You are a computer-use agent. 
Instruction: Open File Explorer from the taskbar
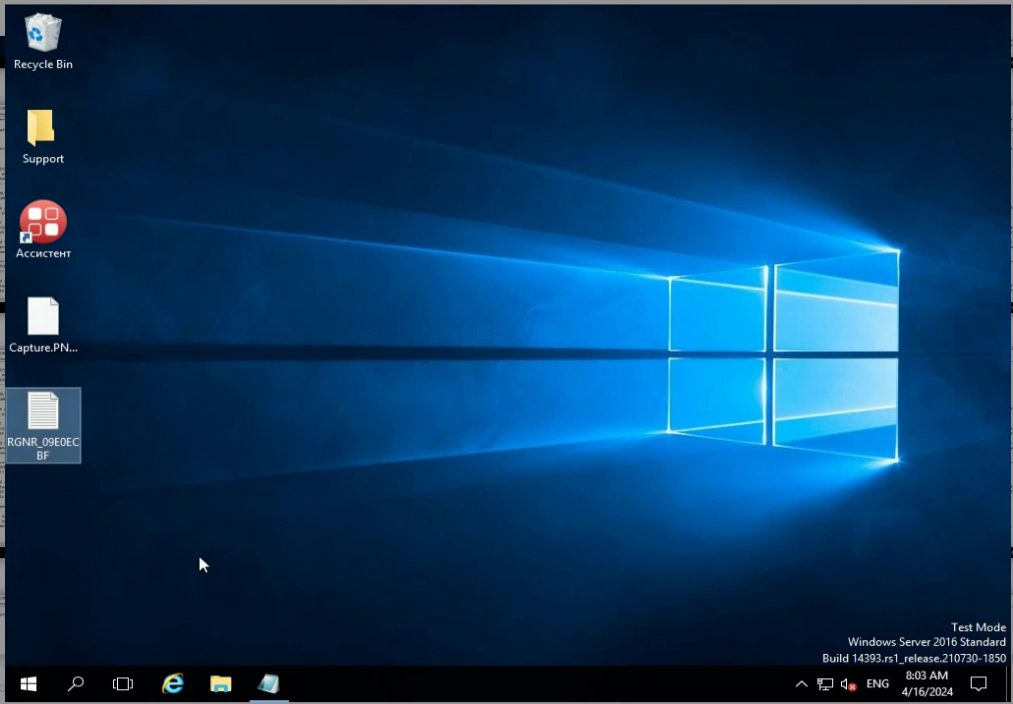pyautogui.click(x=221, y=684)
